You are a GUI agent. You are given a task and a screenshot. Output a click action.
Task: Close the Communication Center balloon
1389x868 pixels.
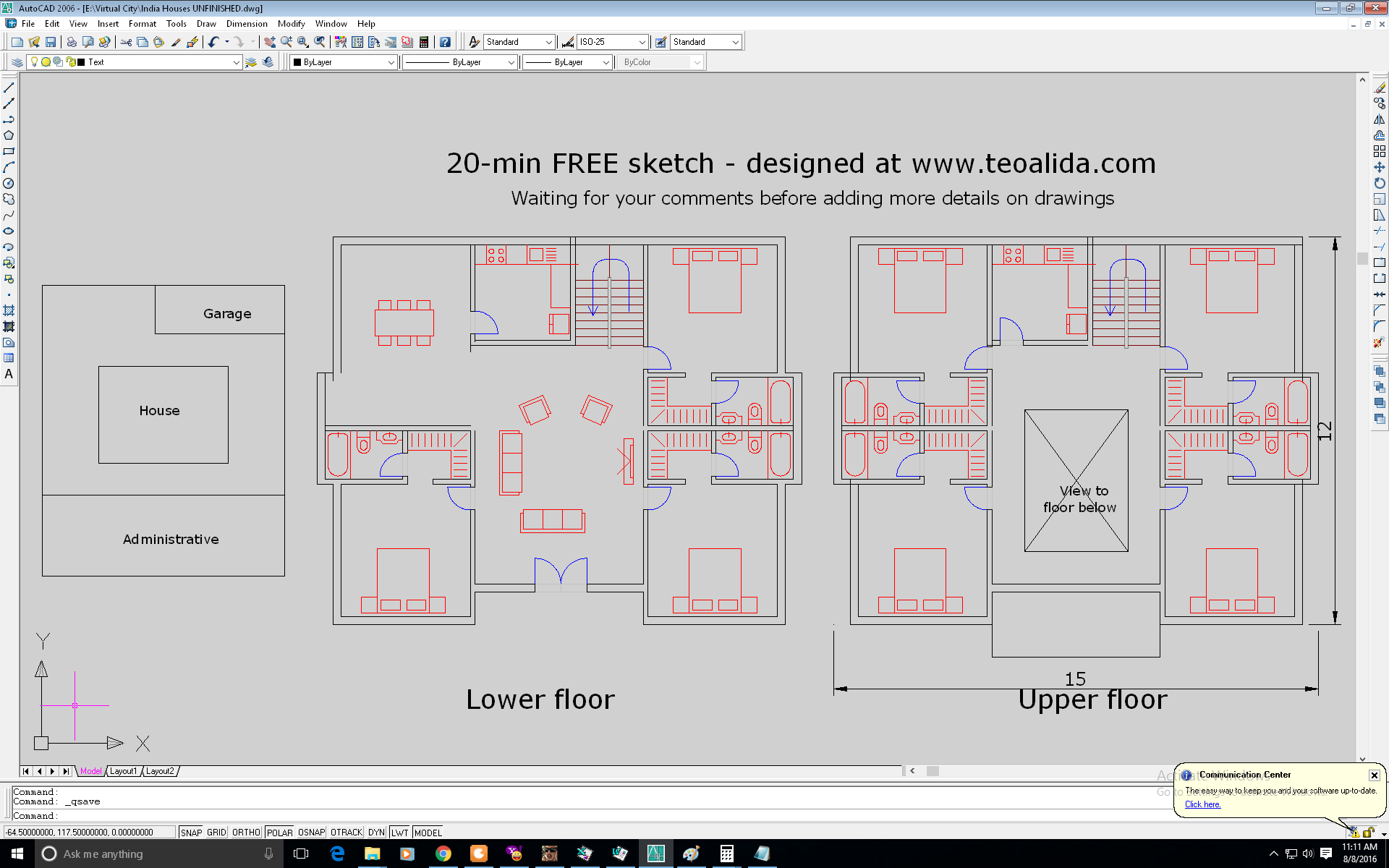click(1374, 775)
